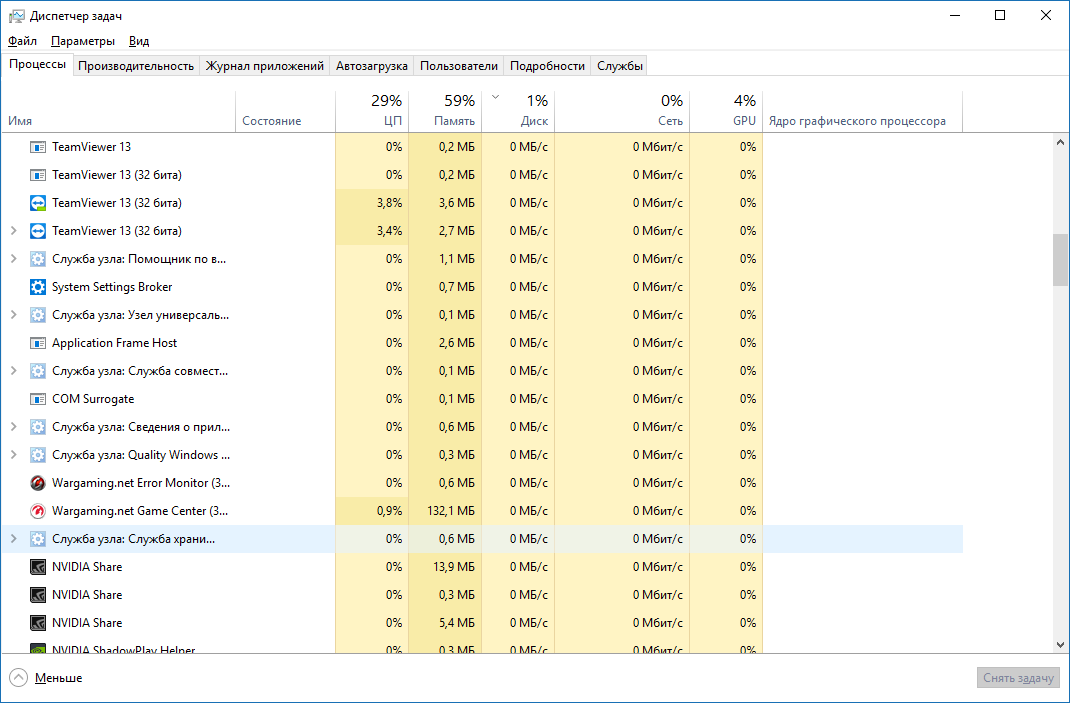Click the Task Manager icon in title bar
1070x703 pixels.
(x=16, y=16)
